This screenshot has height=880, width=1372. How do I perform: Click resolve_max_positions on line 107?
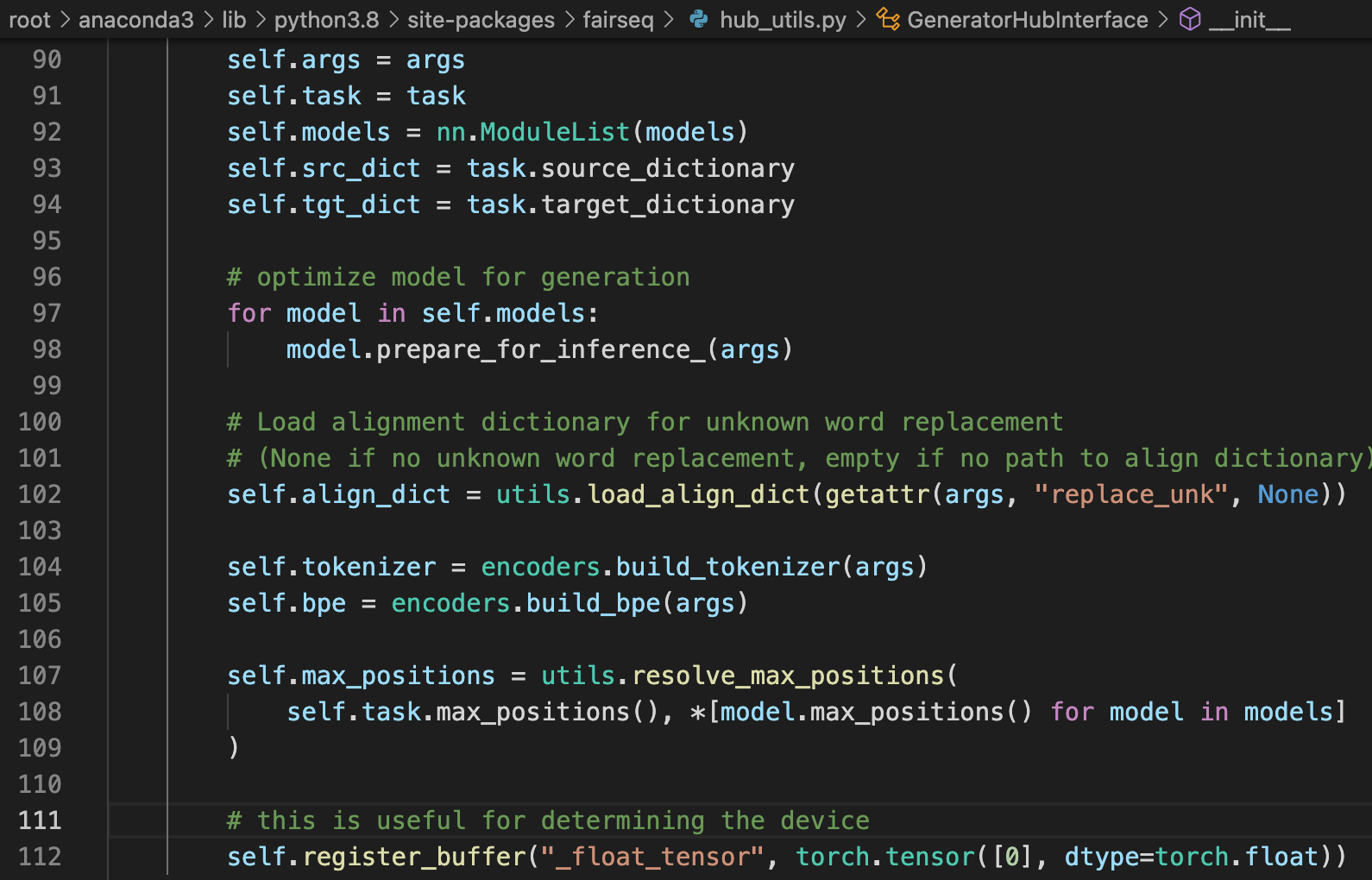788,676
